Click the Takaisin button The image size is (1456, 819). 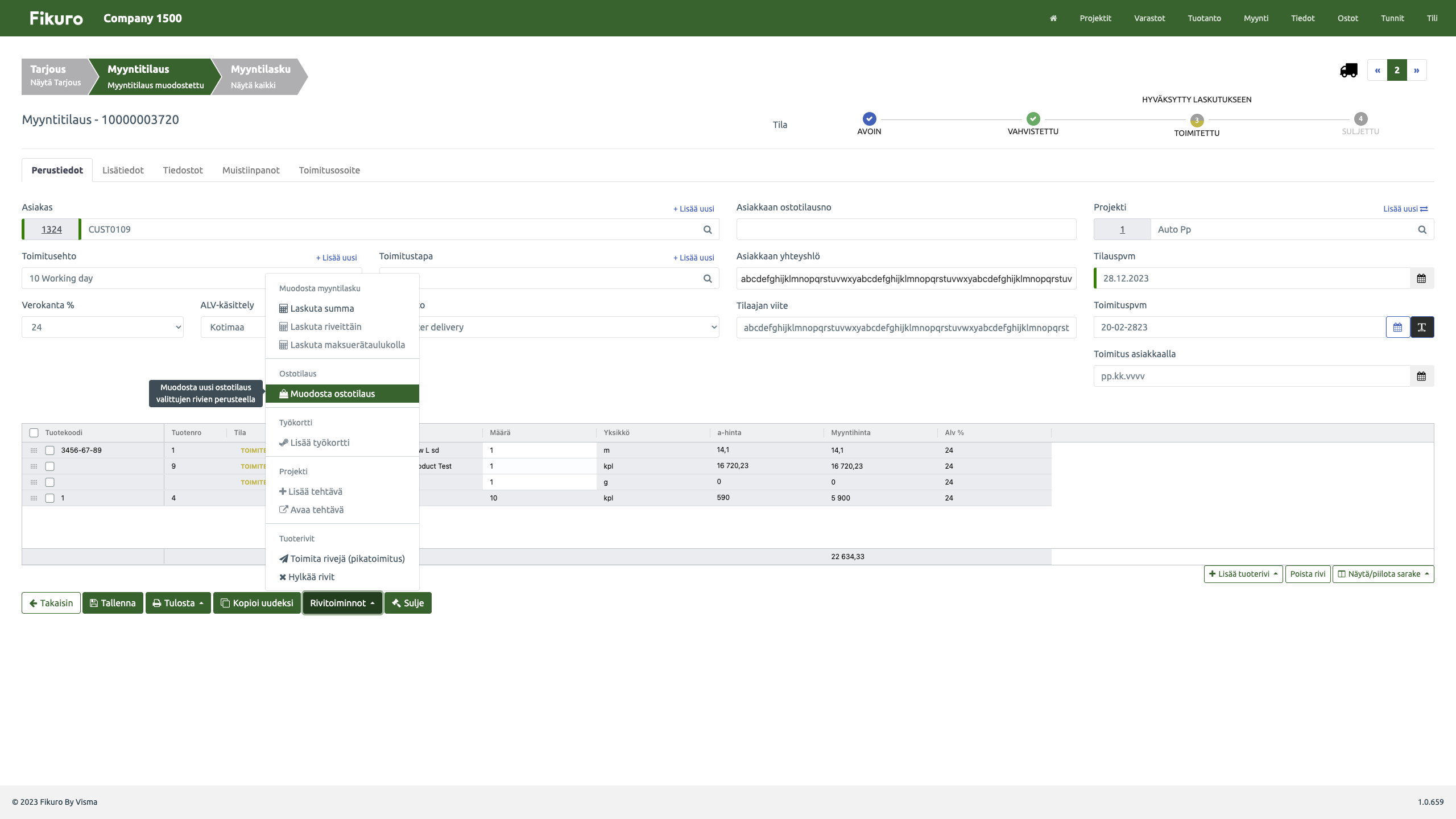pos(51,603)
